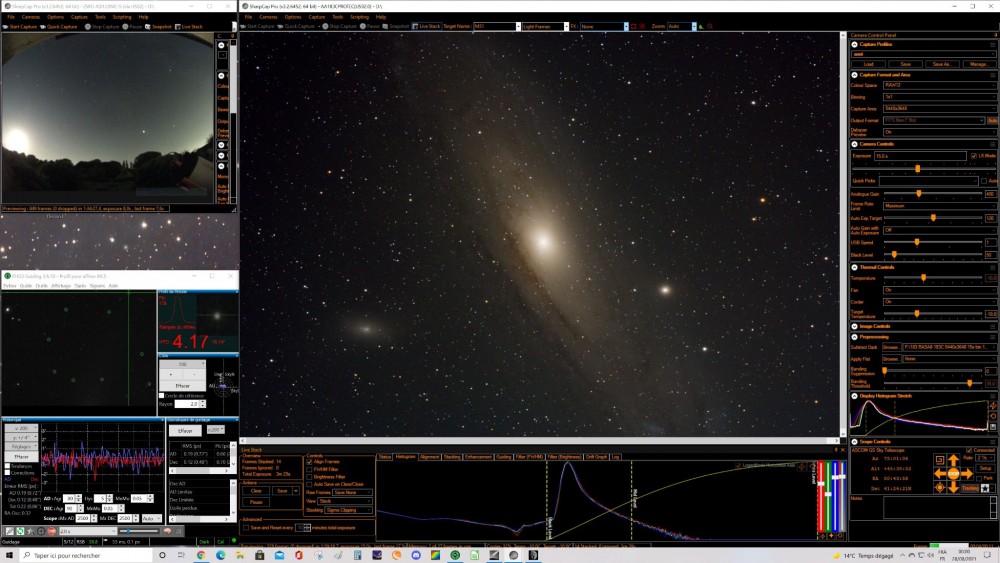
Task: Click the Target Name input field
Action: point(496,27)
